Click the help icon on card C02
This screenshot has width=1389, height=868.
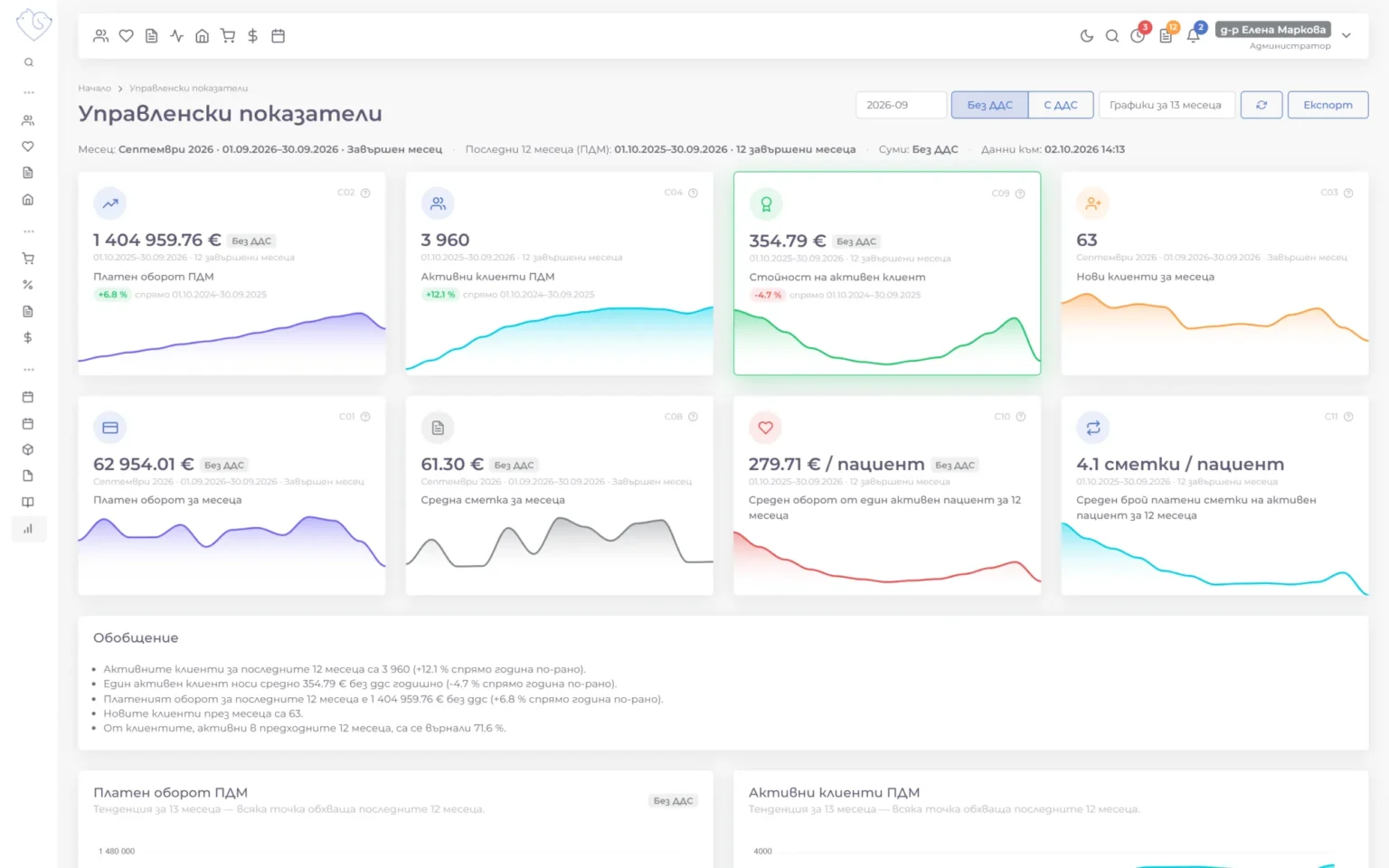point(365,193)
